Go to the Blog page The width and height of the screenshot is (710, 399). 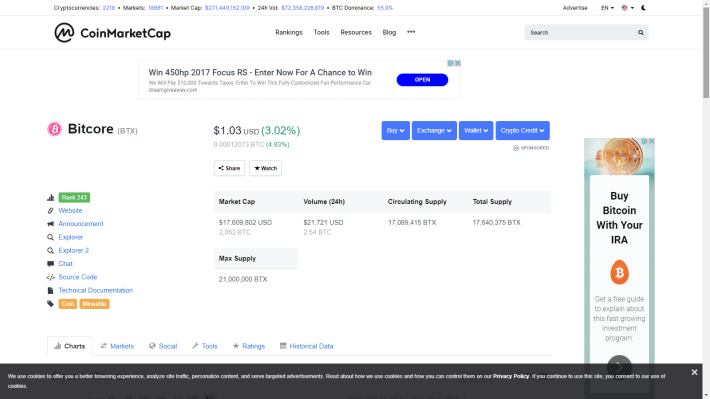[x=389, y=33]
